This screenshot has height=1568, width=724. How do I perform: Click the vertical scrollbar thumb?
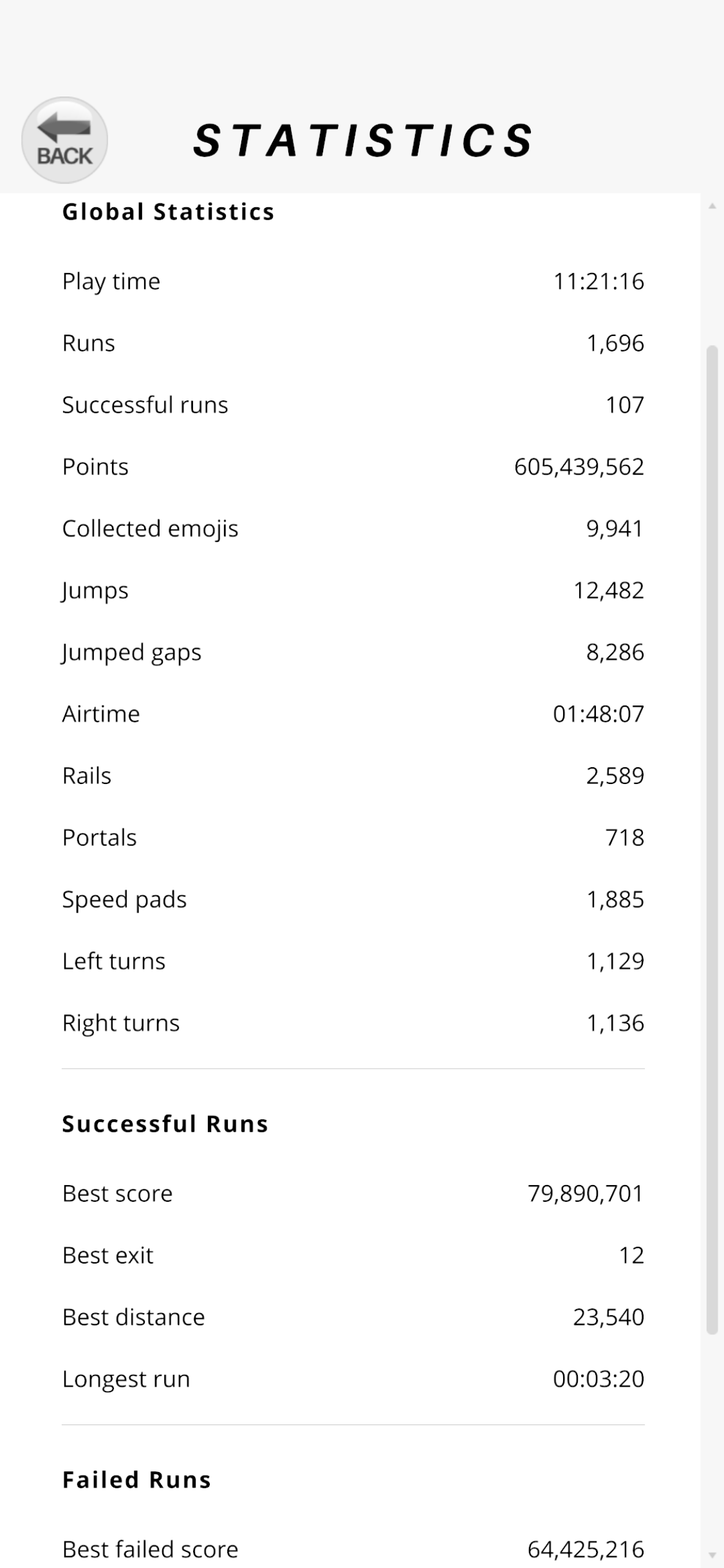click(712, 840)
